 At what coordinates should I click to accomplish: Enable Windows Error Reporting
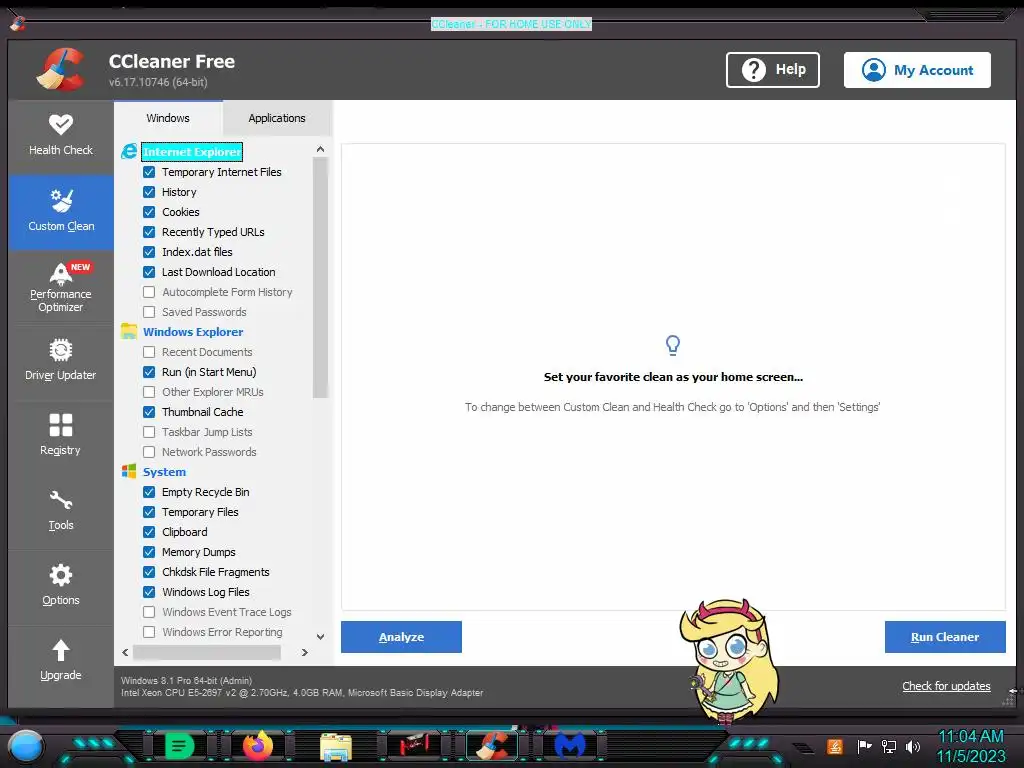point(149,632)
